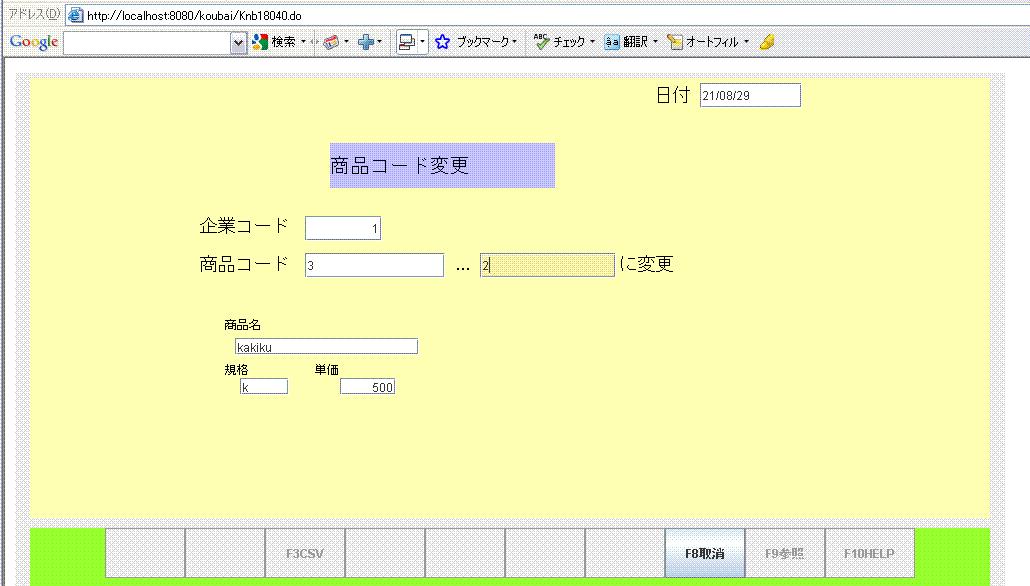Click the 商品名 field showing kakiku

point(326,346)
